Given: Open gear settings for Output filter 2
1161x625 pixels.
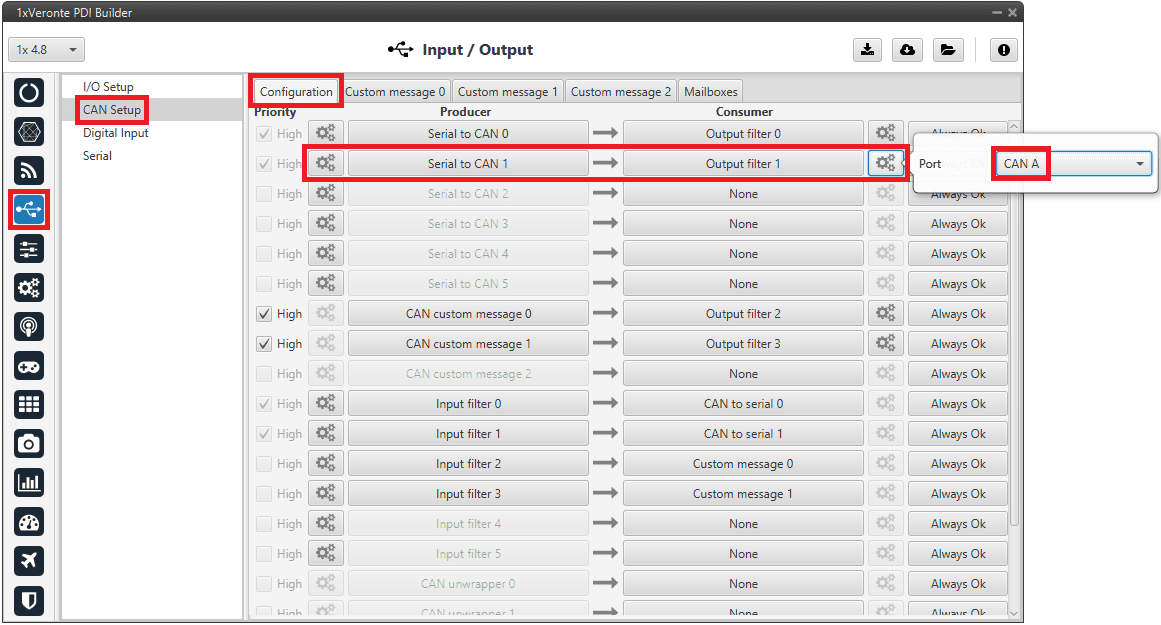Looking at the screenshot, I should pyautogui.click(x=885, y=314).
